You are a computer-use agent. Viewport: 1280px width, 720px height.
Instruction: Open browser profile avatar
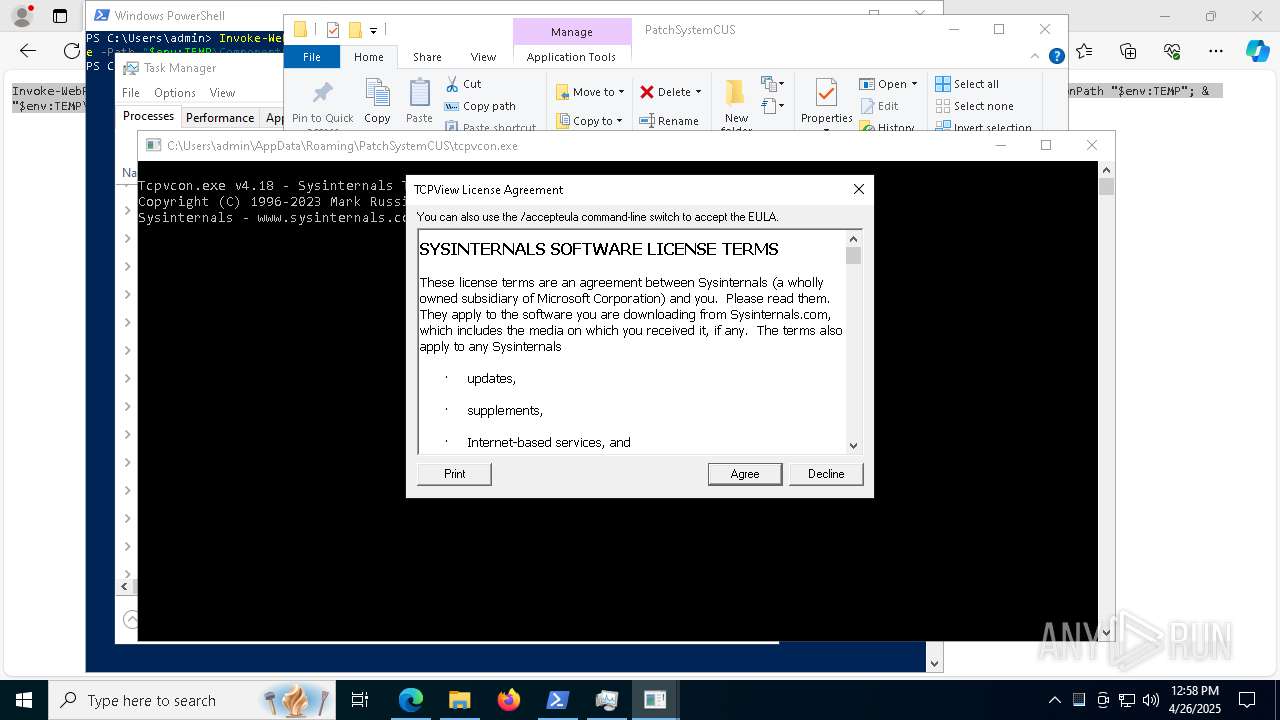pyautogui.click(x=22, y=16)
